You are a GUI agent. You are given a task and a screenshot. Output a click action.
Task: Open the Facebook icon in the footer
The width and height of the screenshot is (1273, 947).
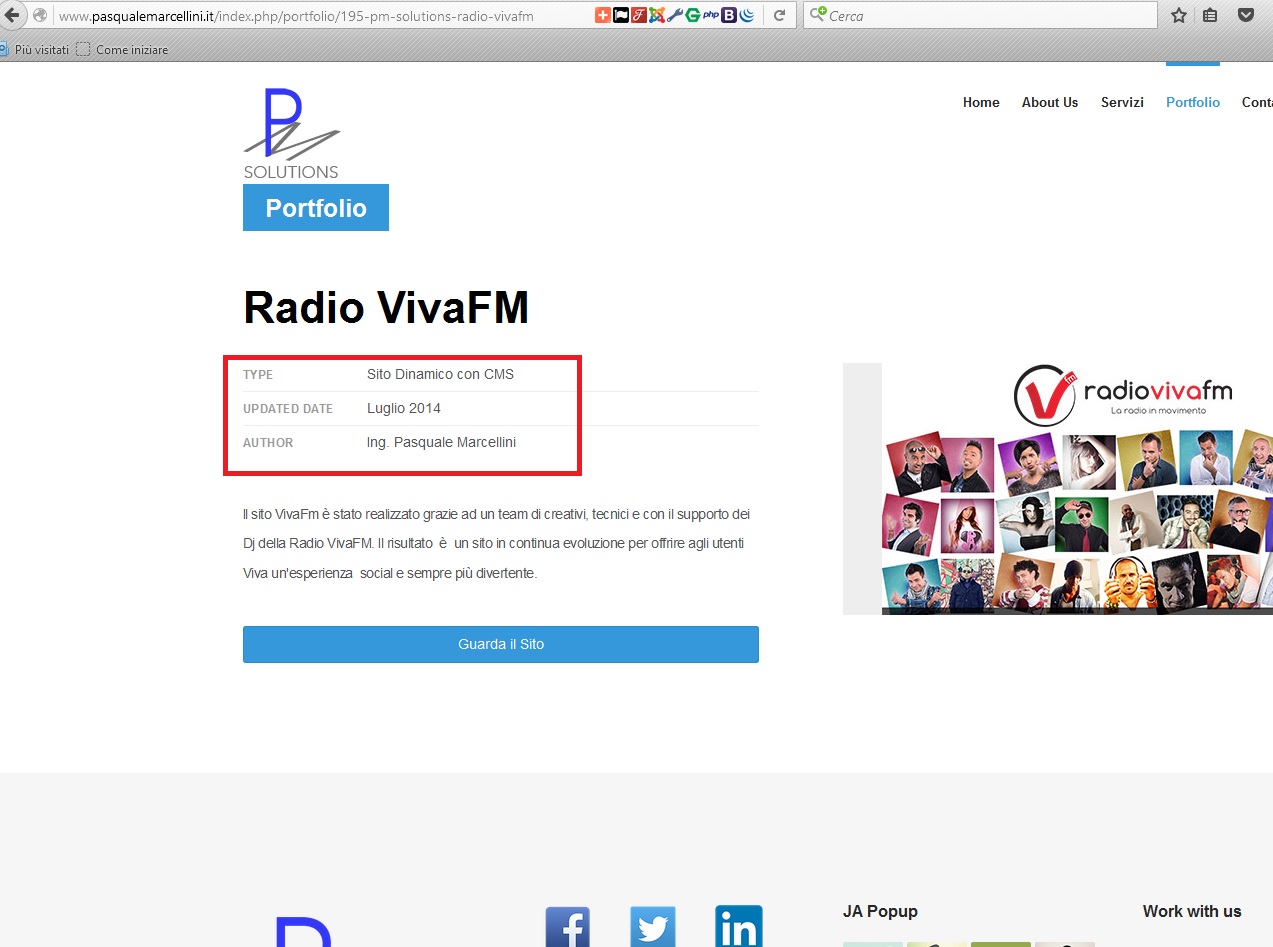(567, 927)
